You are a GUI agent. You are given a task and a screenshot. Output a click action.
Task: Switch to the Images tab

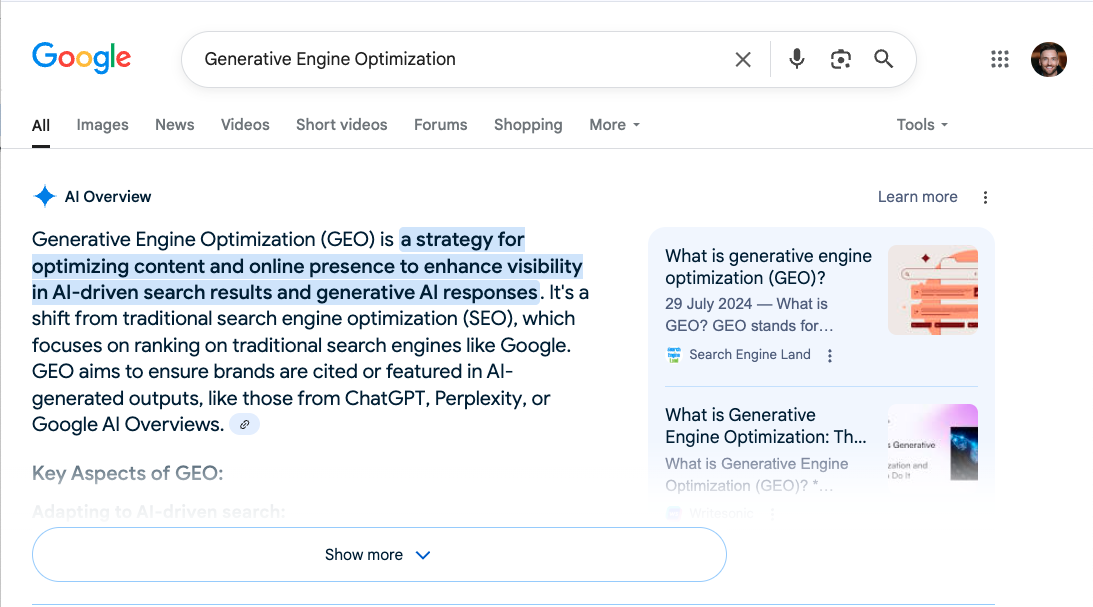(102, 125)
